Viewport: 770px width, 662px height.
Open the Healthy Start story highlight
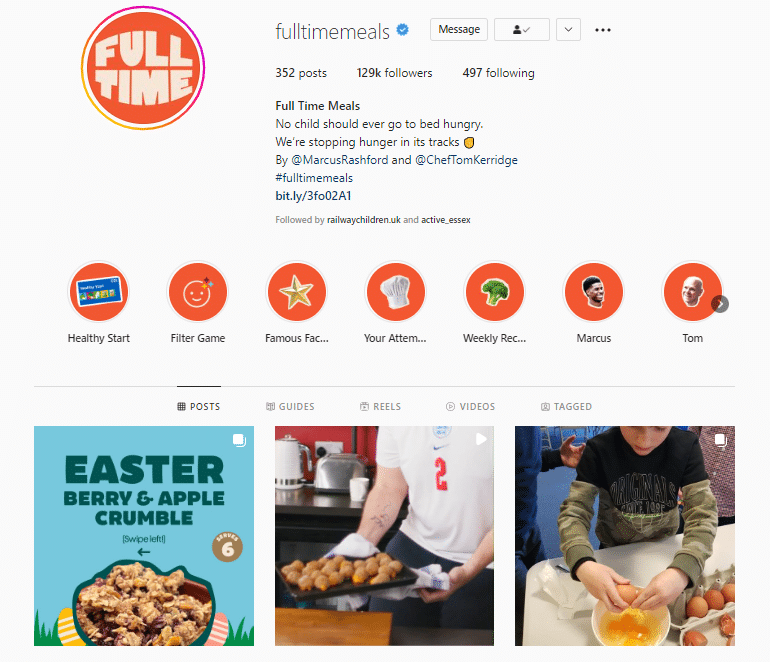pos(99,292)
